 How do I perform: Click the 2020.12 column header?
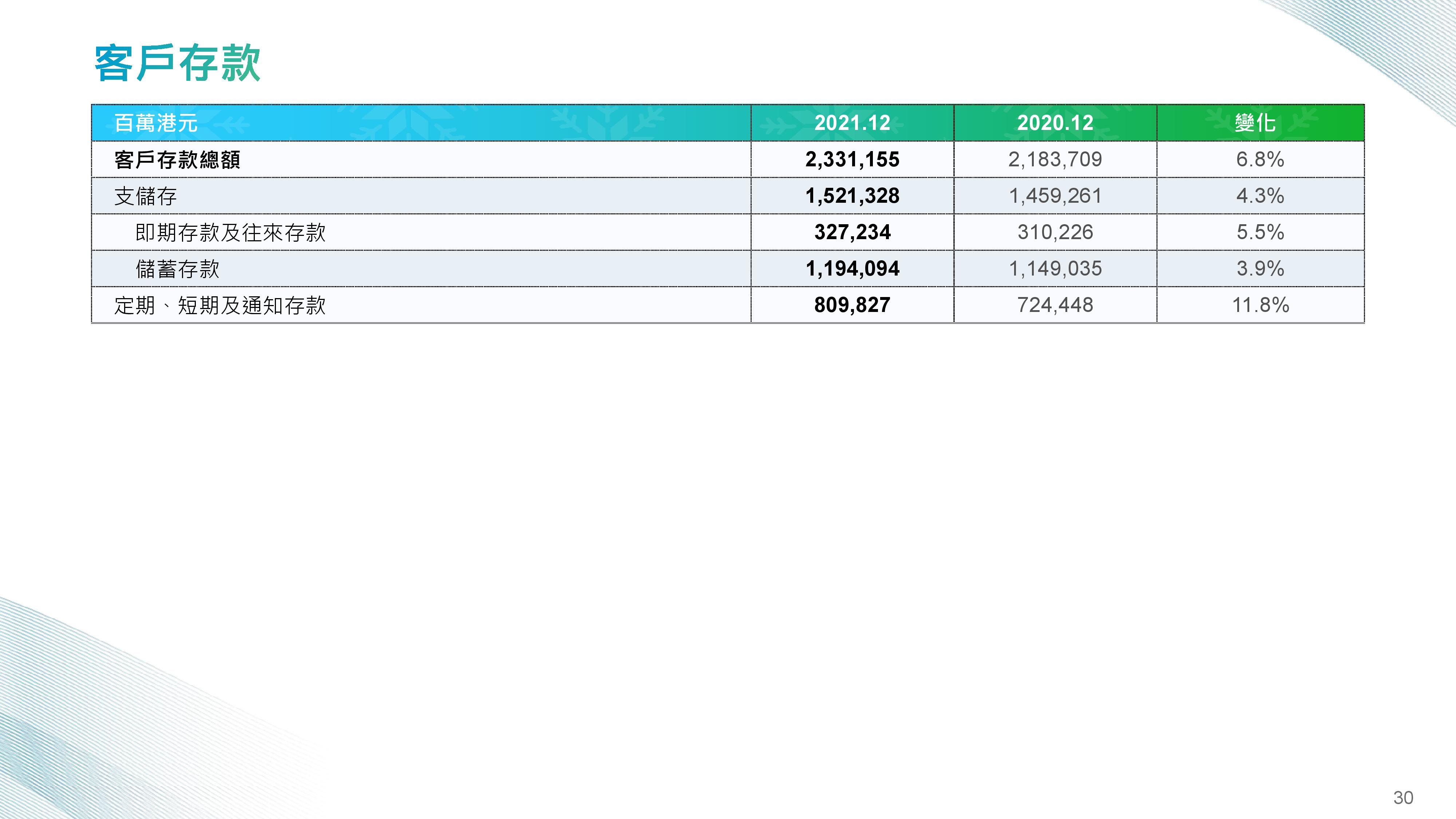coord(1055,123)
